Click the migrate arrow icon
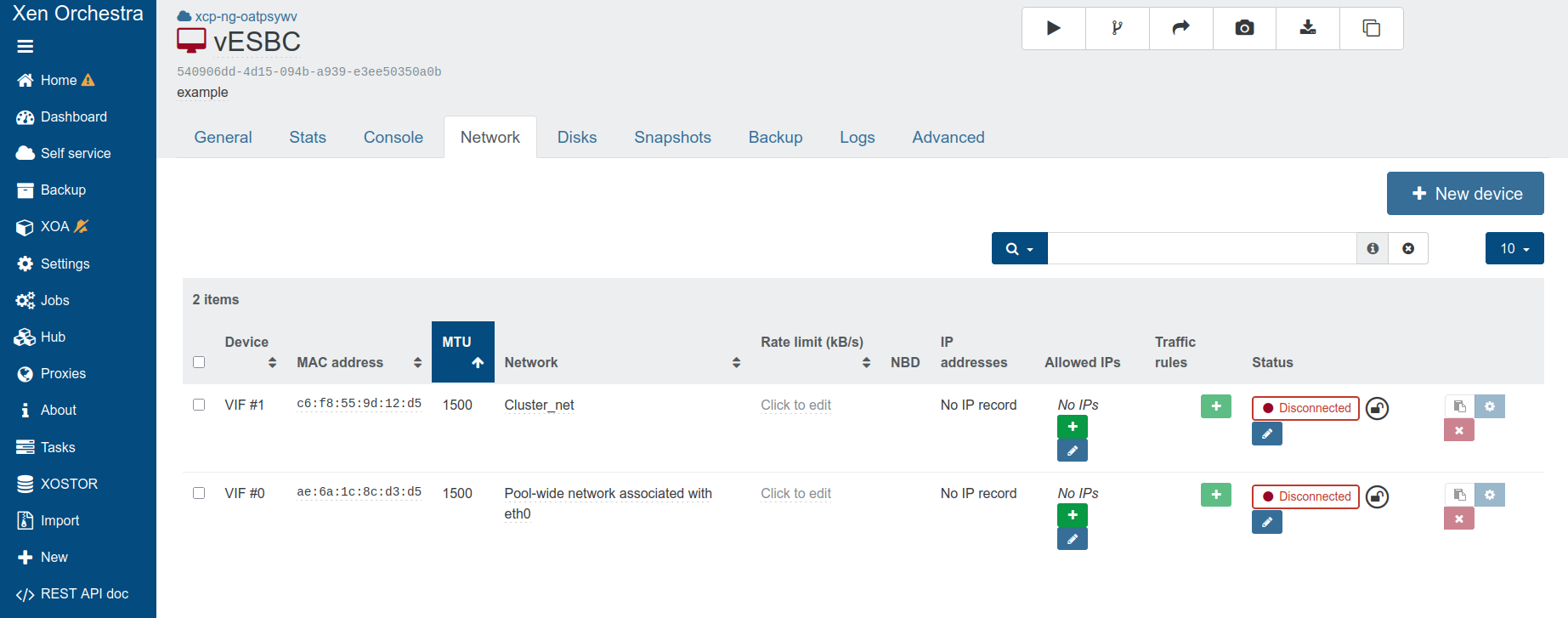 tap(1180, 28)
